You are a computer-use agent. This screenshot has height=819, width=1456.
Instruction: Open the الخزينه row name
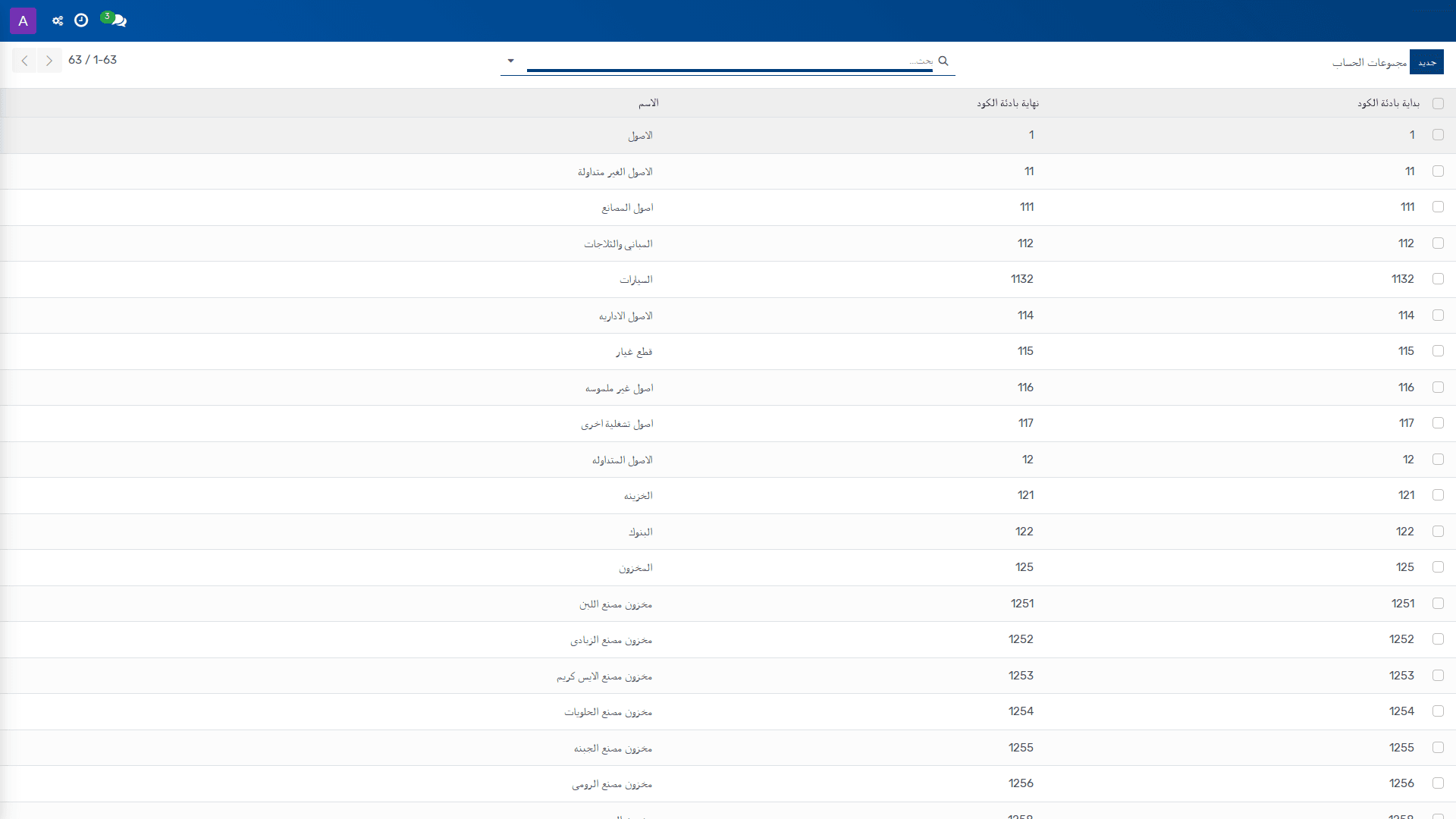click(x=638, y=496)
